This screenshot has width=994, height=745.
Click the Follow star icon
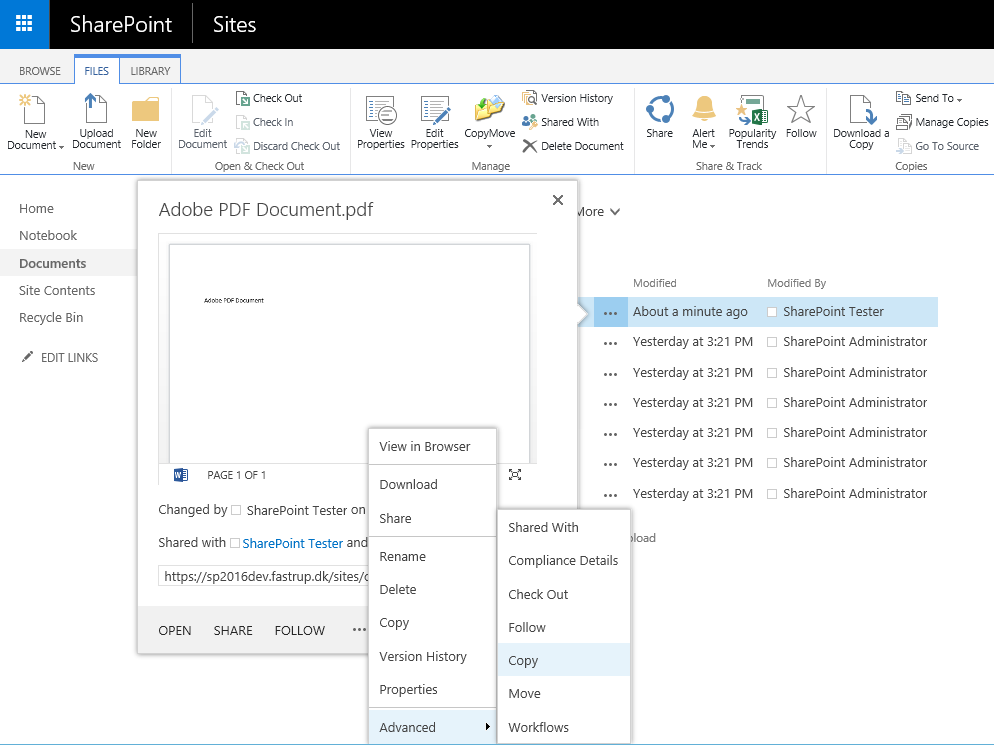(801, 110)
